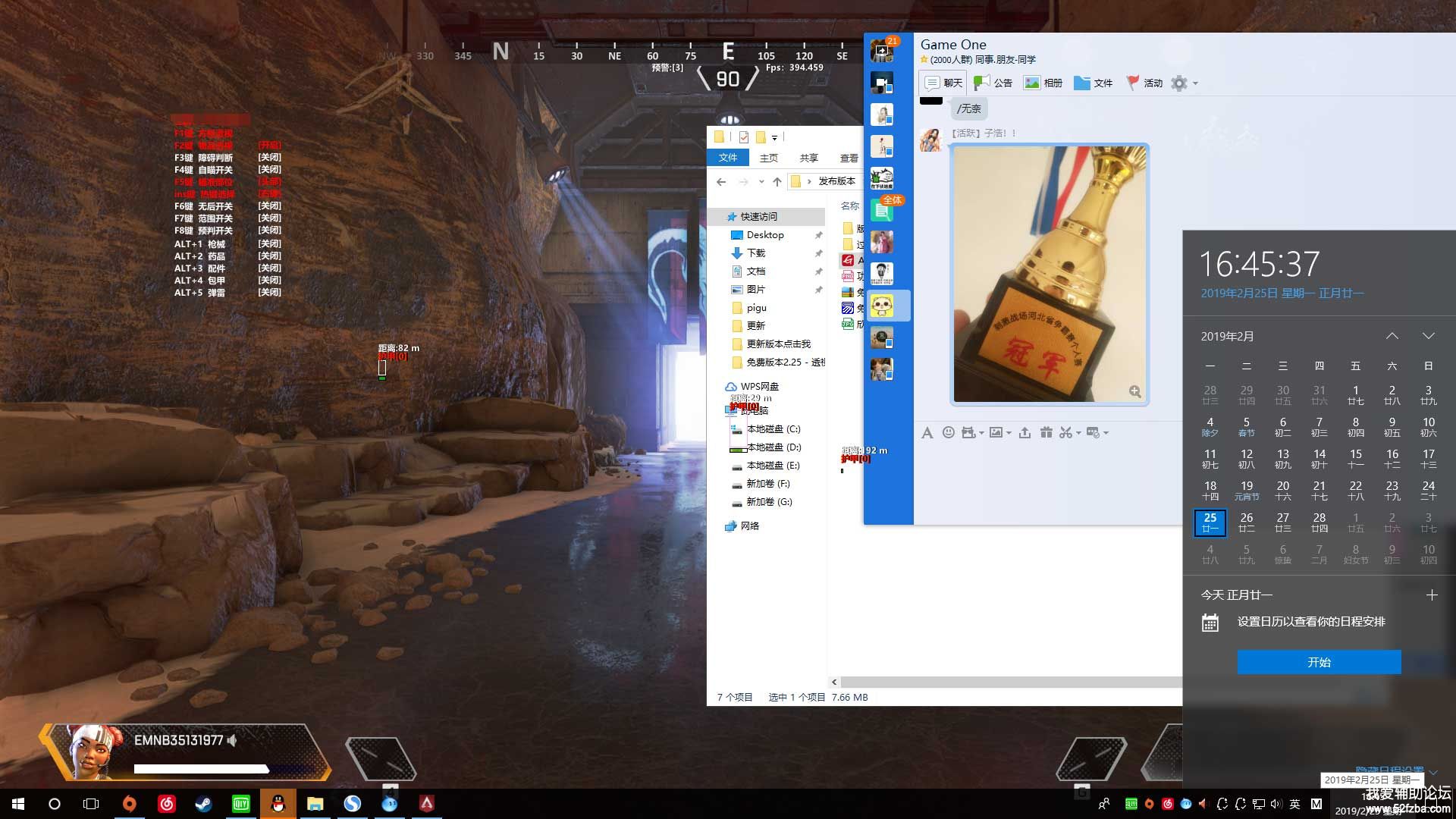Viewport: 1456px width, 819px height.
Task: Open dropdown next to QQ settings gear
Action: coord(1195,83)
